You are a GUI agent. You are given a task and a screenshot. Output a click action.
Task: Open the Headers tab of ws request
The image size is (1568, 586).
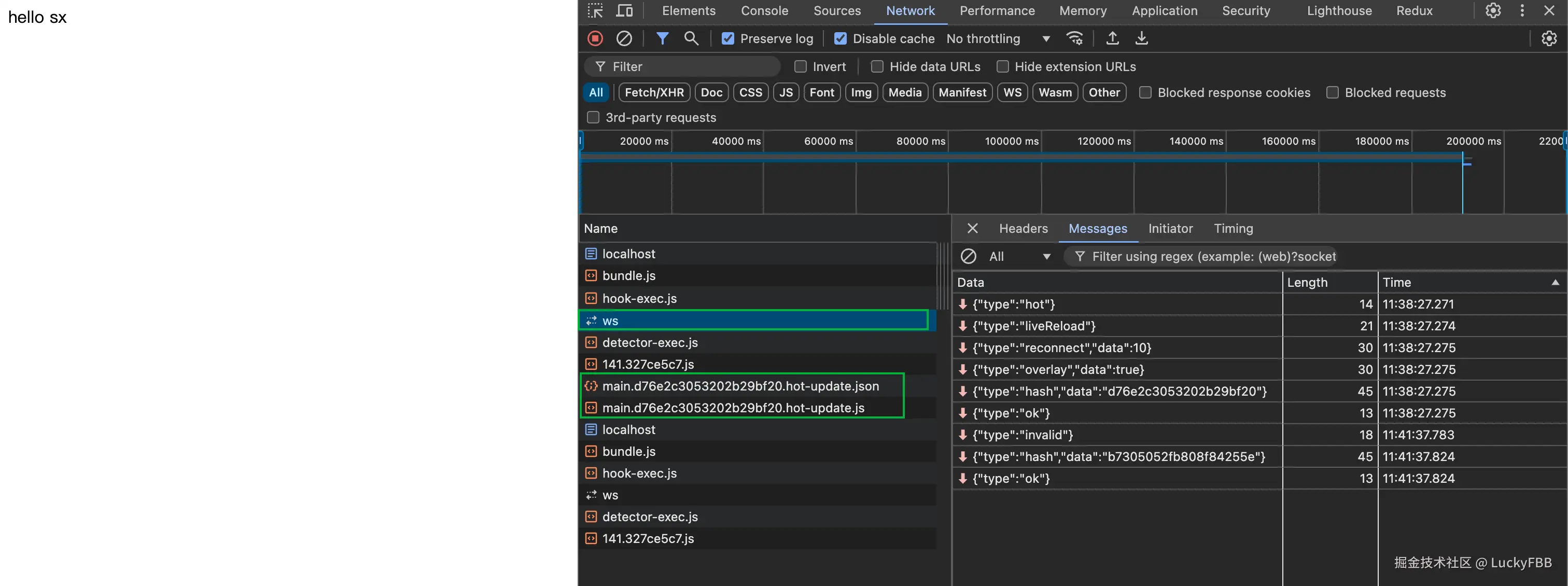point(1023,228)
